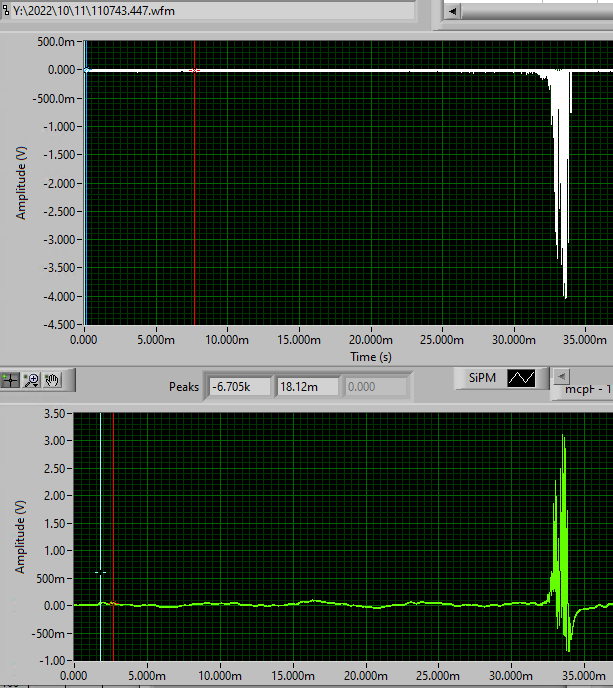The width and height of the screenshot is (613, 688).
Task: Click the 'Peaks' label
Action: pos(184,387)
